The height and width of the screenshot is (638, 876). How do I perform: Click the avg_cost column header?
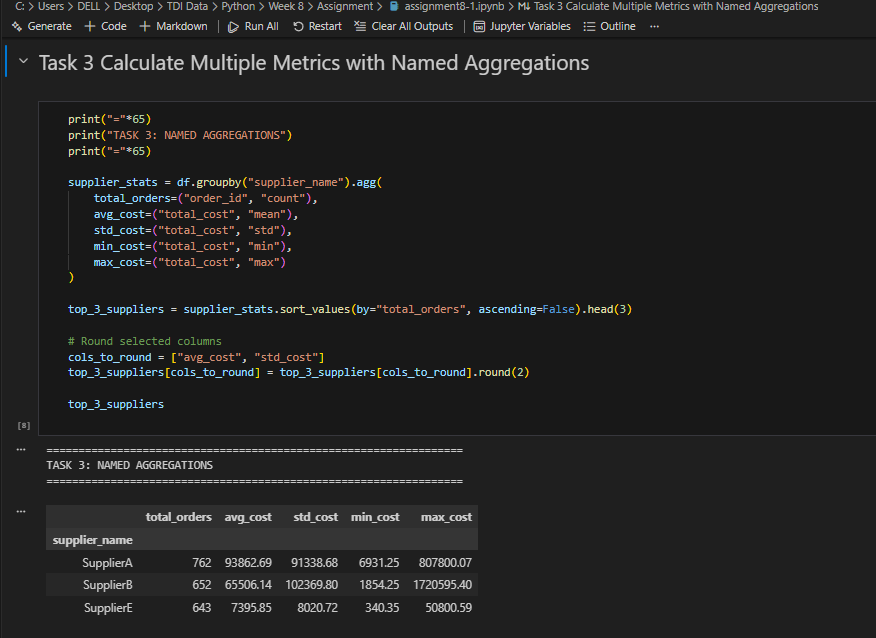(248, 517)
